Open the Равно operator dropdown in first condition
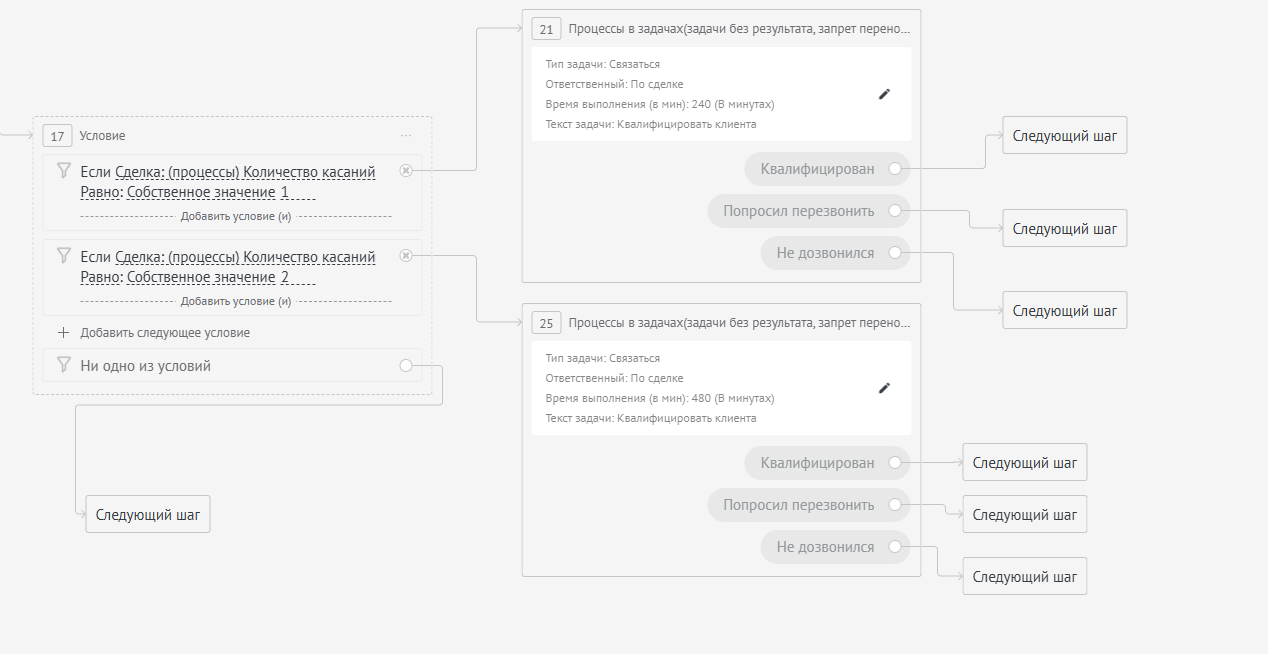Screen dimensions: 1268x654 tap(100, 192)
